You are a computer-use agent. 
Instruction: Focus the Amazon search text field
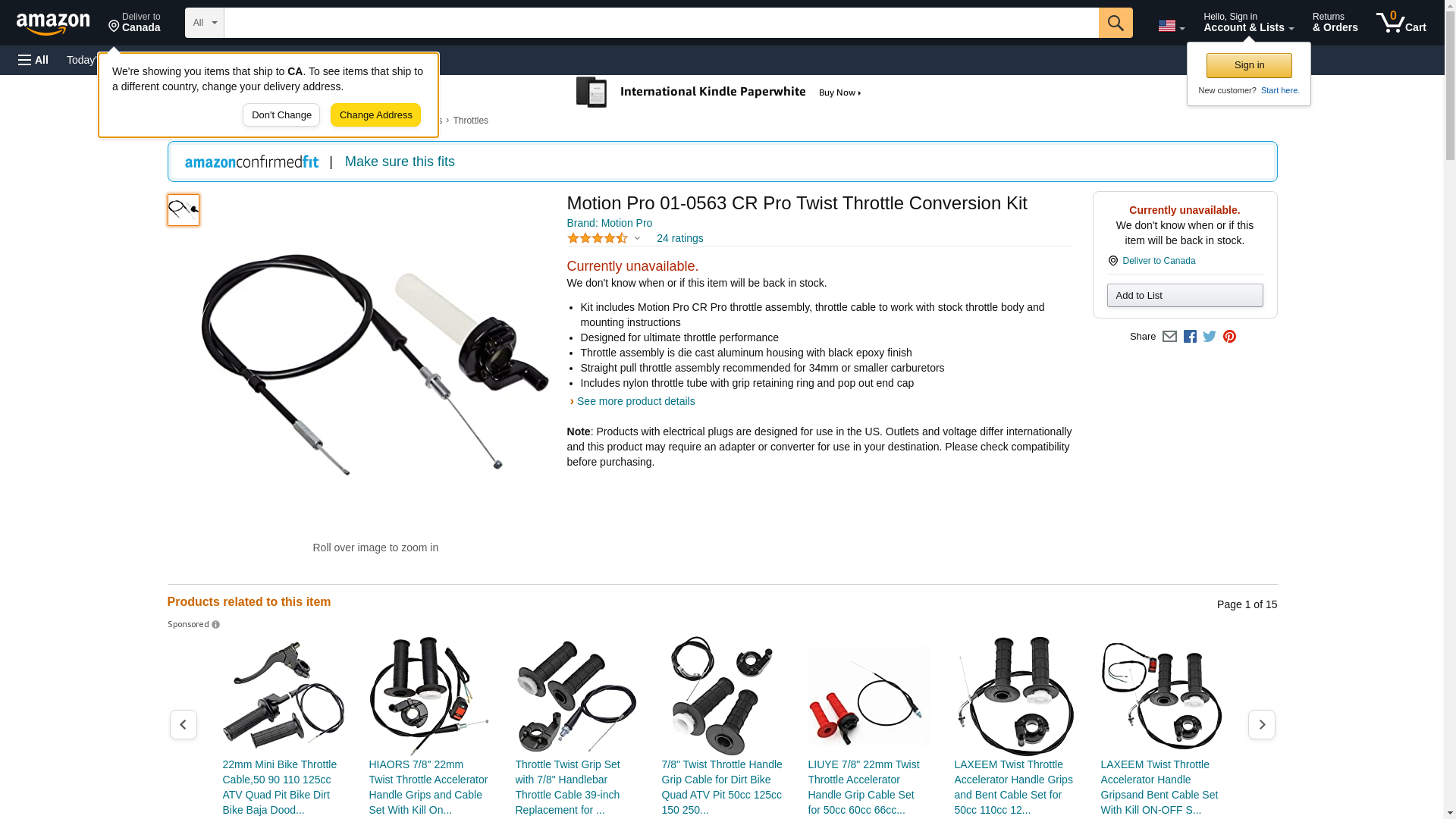(x=661, y=23)
